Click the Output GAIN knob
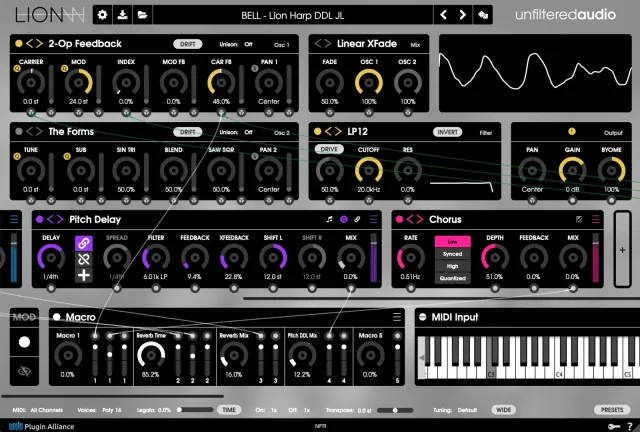Image resolution: width=640 pixels, height=432 pixels. [572, 170]
